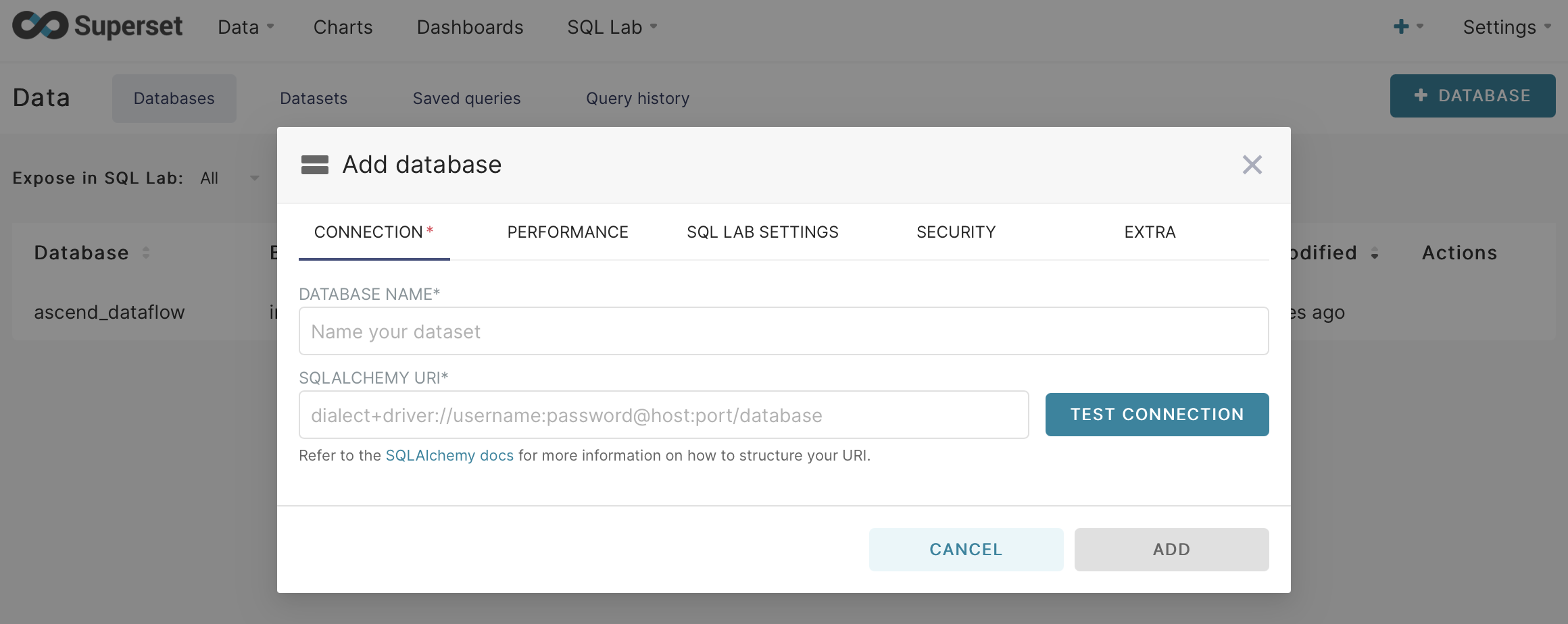Click the plus icon in top navigation
This screenshot has width=1568, height=624.
pos(1402,26)
